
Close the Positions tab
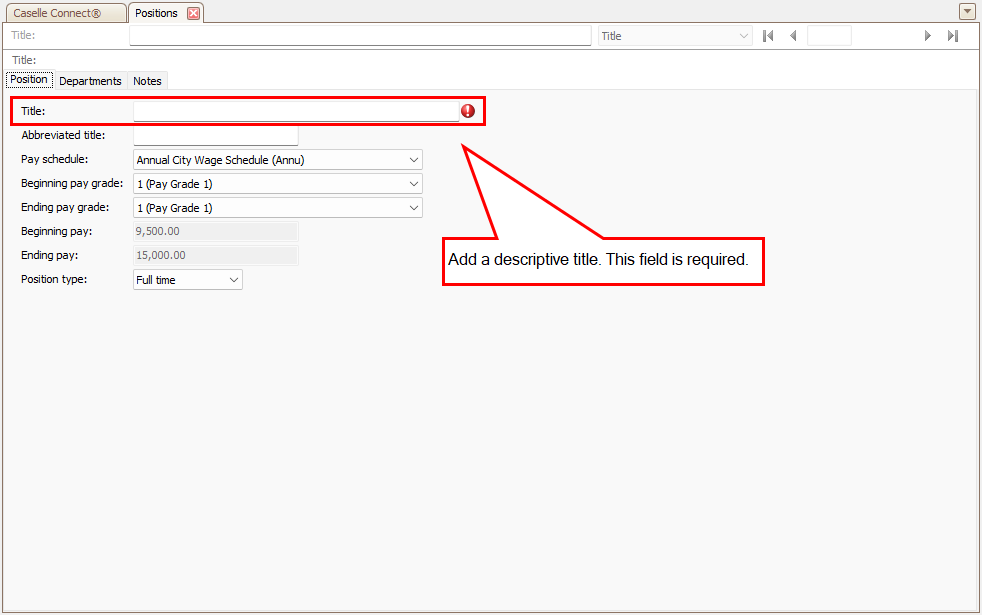pyautogui.click(x=194, y=13)
